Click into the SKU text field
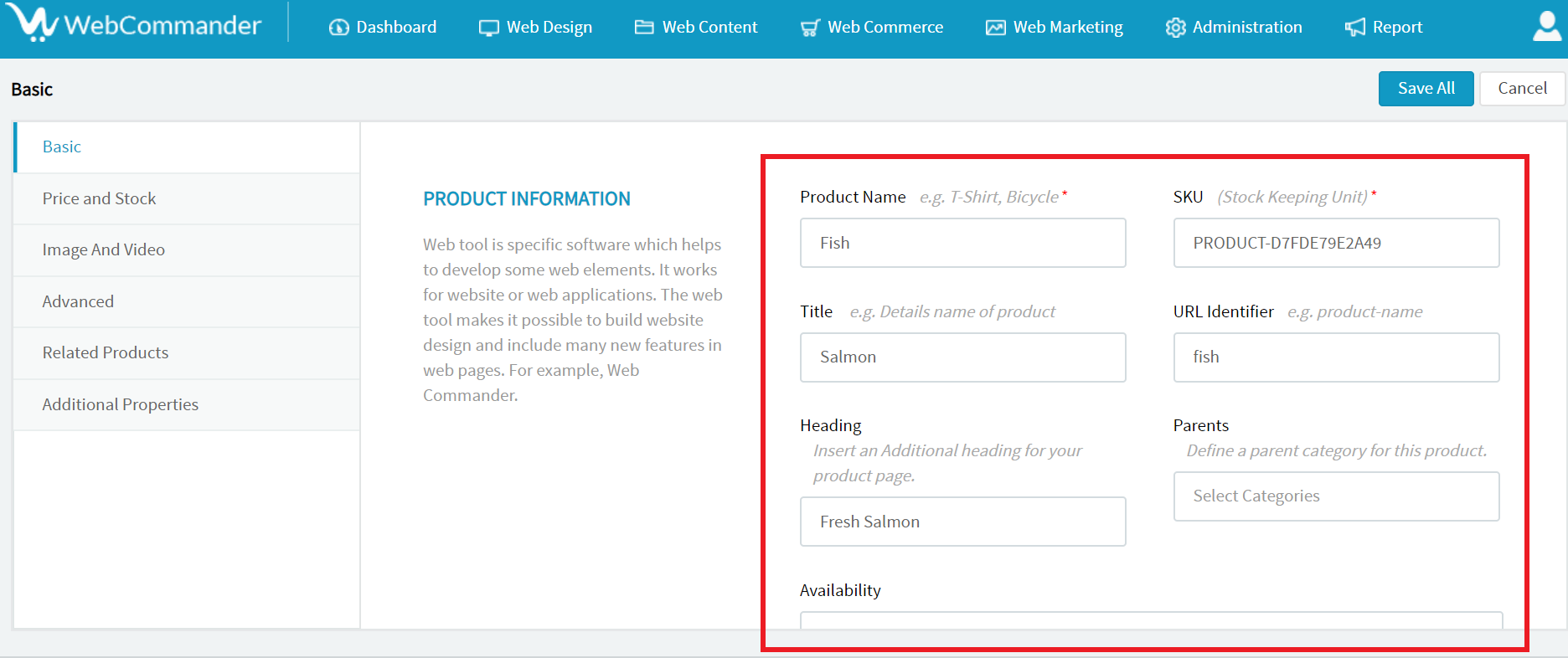The image size is (1568, 658). 1336,243
